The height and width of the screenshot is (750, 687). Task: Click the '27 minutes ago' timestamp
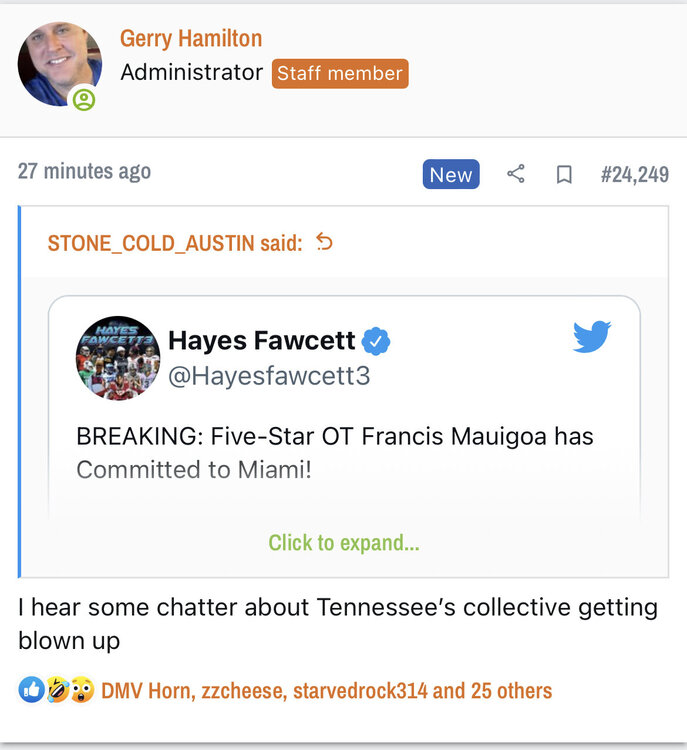pyautogui.click(x=84, y=171)
